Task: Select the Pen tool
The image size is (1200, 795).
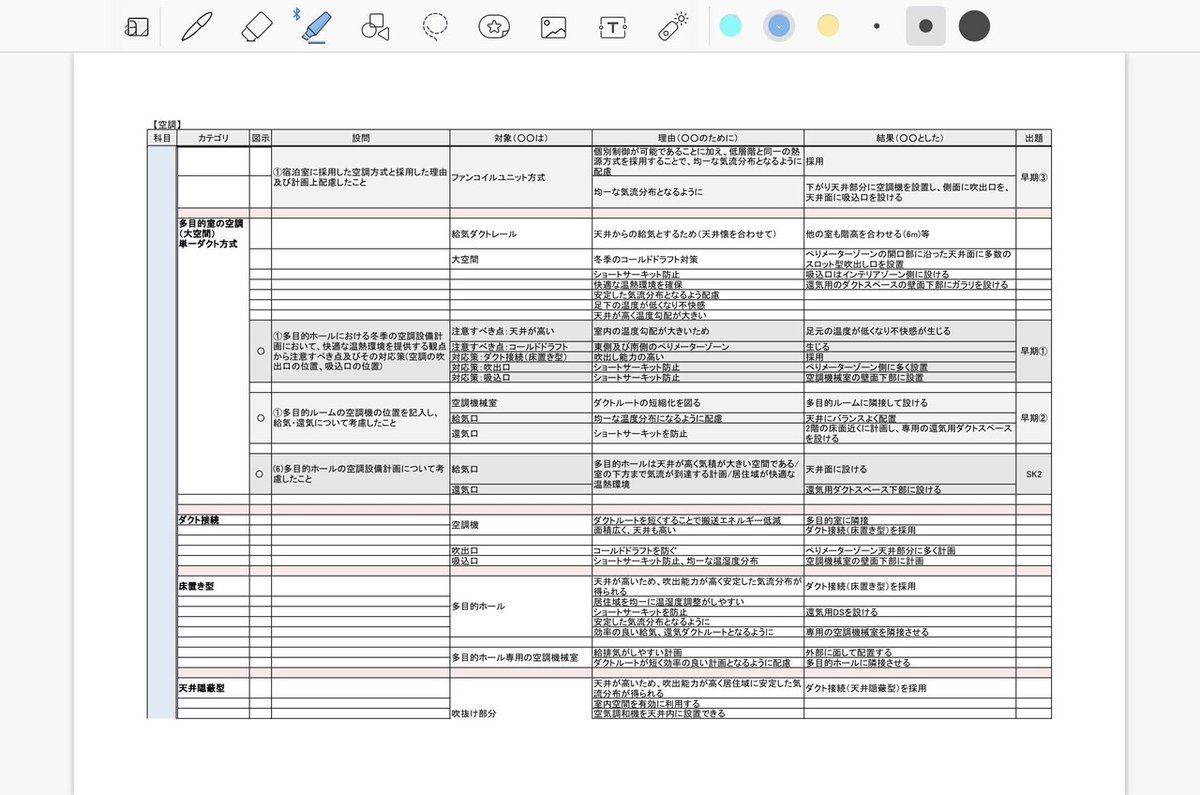Action: (197, 26)
